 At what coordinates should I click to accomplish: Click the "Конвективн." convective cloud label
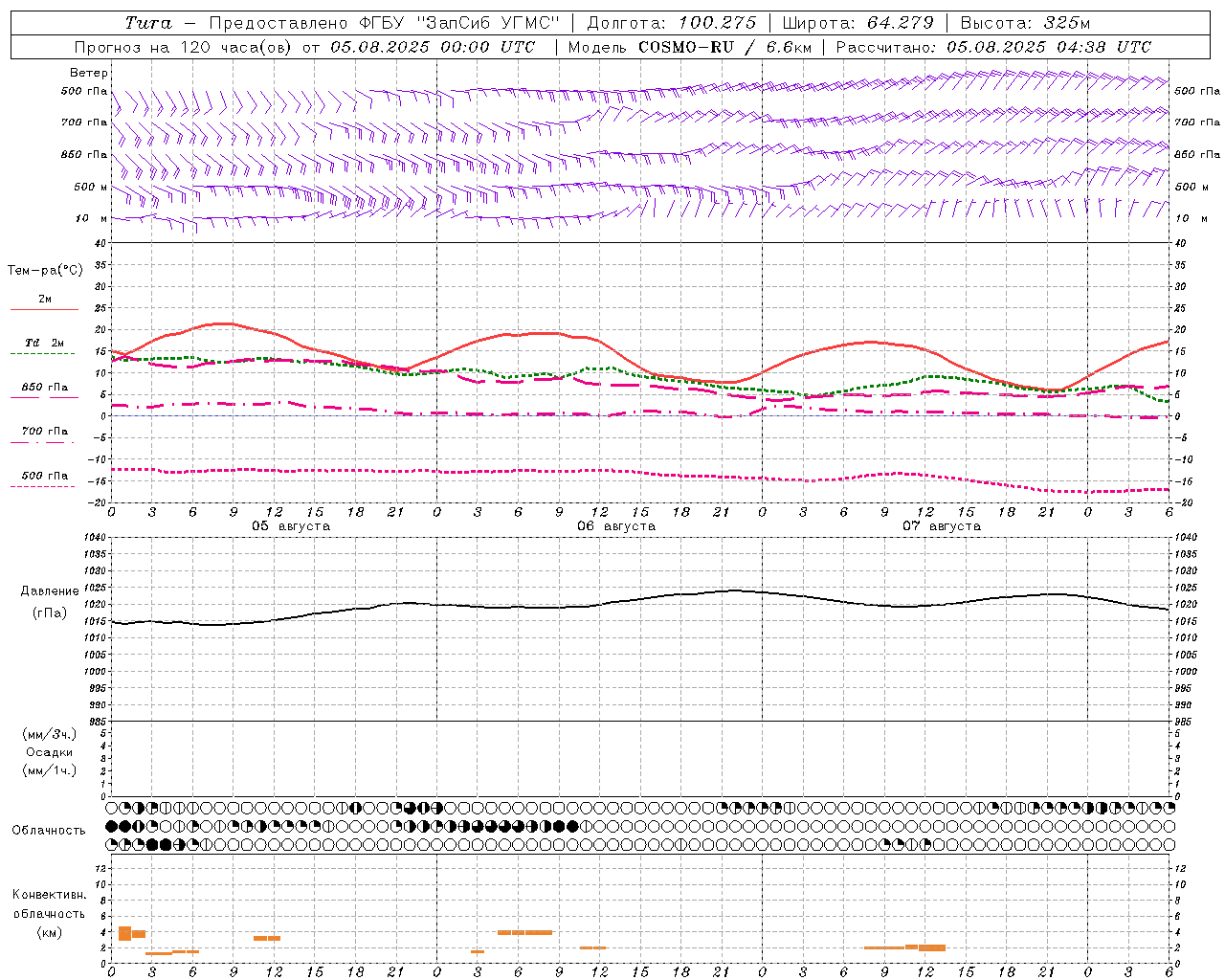click(x=50, y=895)
